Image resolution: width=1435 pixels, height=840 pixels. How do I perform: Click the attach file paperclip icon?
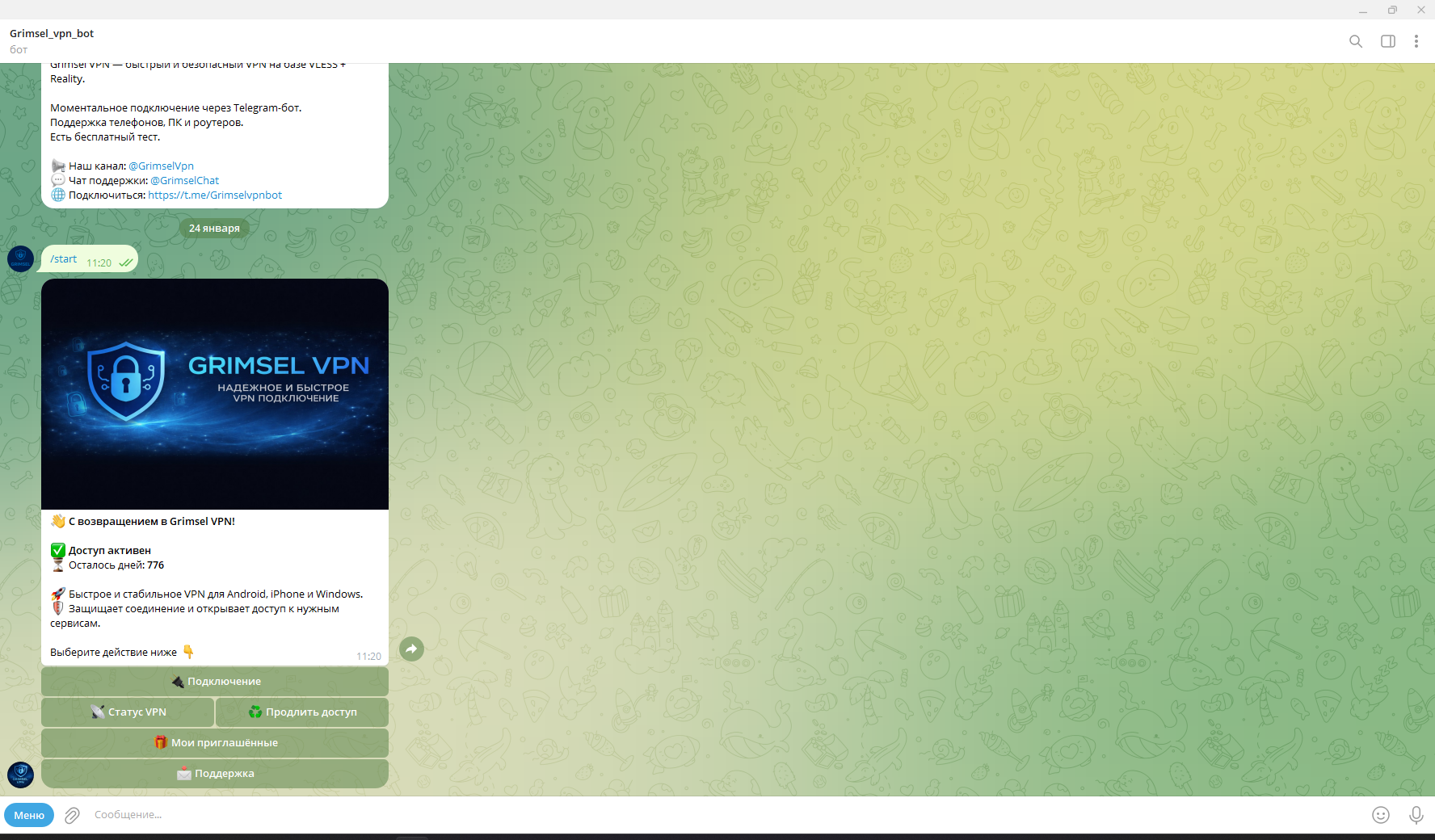72,815
